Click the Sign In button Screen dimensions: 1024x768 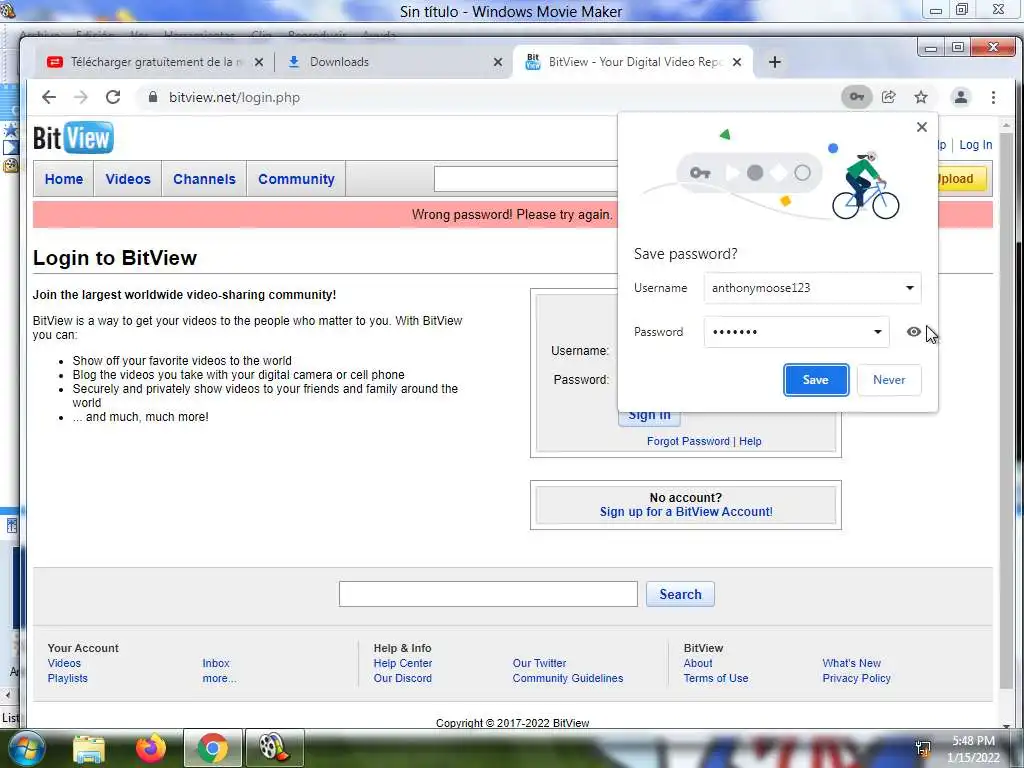[x=649, y=418]
